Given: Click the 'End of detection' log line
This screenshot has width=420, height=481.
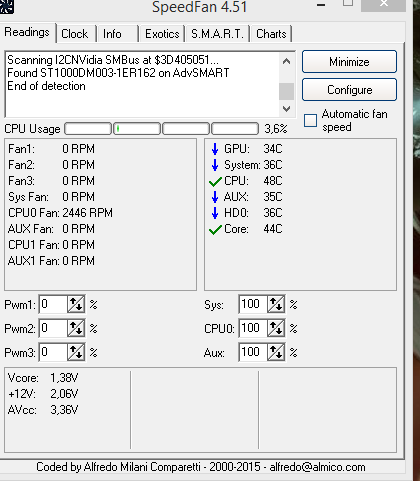Looking at the screenshot, I should click(x=46, y=86).
